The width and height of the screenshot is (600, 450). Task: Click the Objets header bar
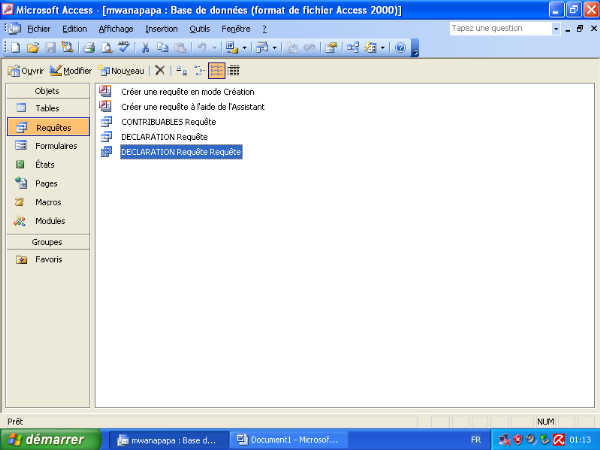click(x=48, y=91)
